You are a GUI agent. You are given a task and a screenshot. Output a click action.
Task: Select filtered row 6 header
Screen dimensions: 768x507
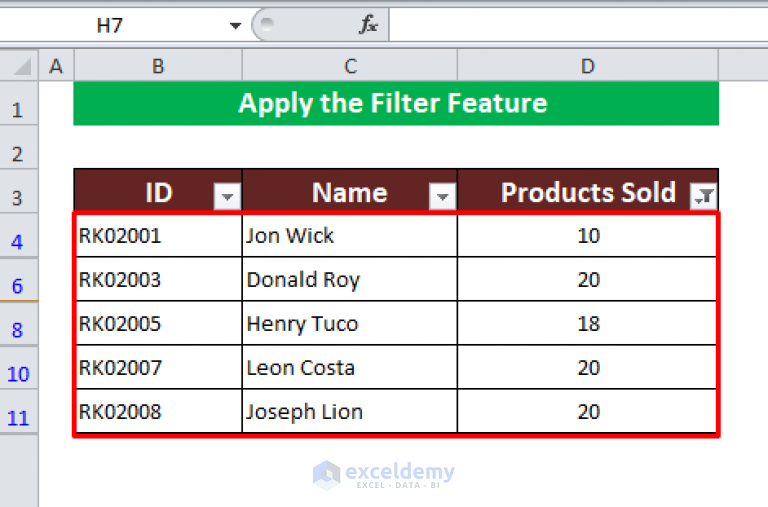tap(19, 279)
